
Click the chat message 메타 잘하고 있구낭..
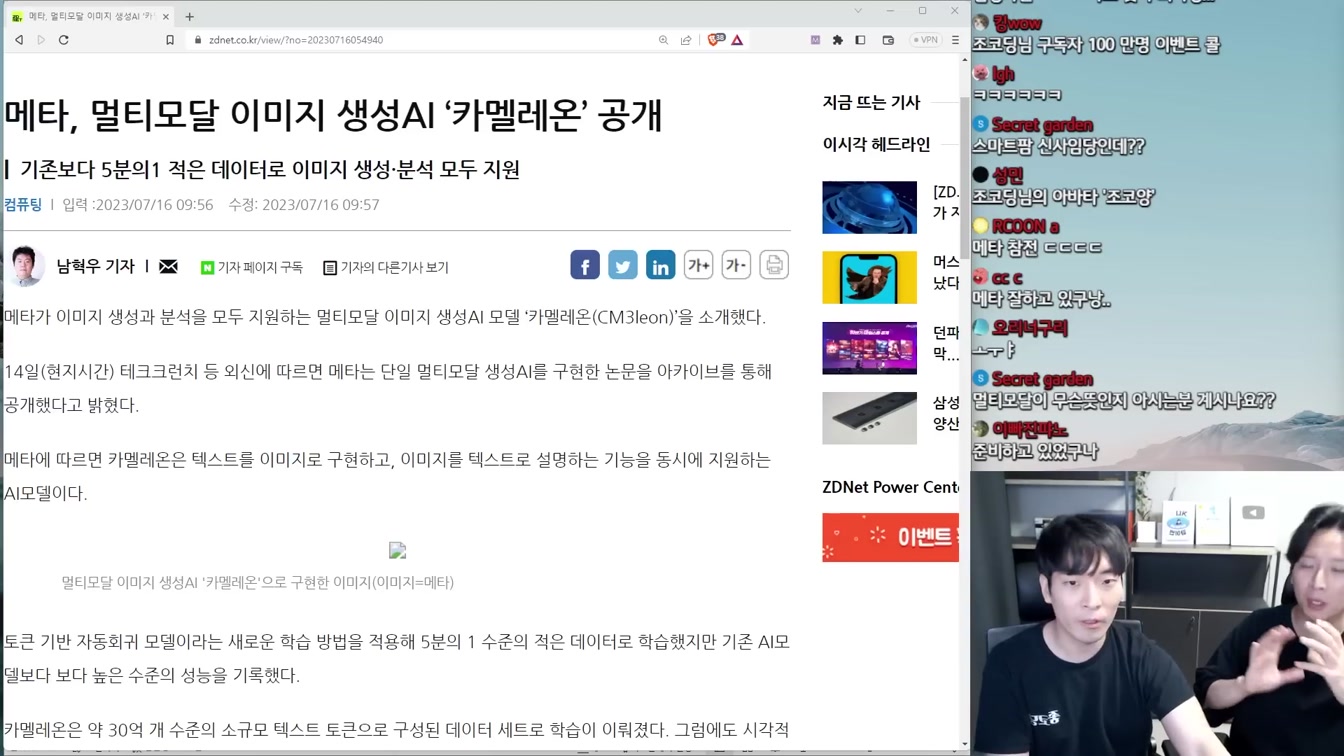click(1042, 299)
